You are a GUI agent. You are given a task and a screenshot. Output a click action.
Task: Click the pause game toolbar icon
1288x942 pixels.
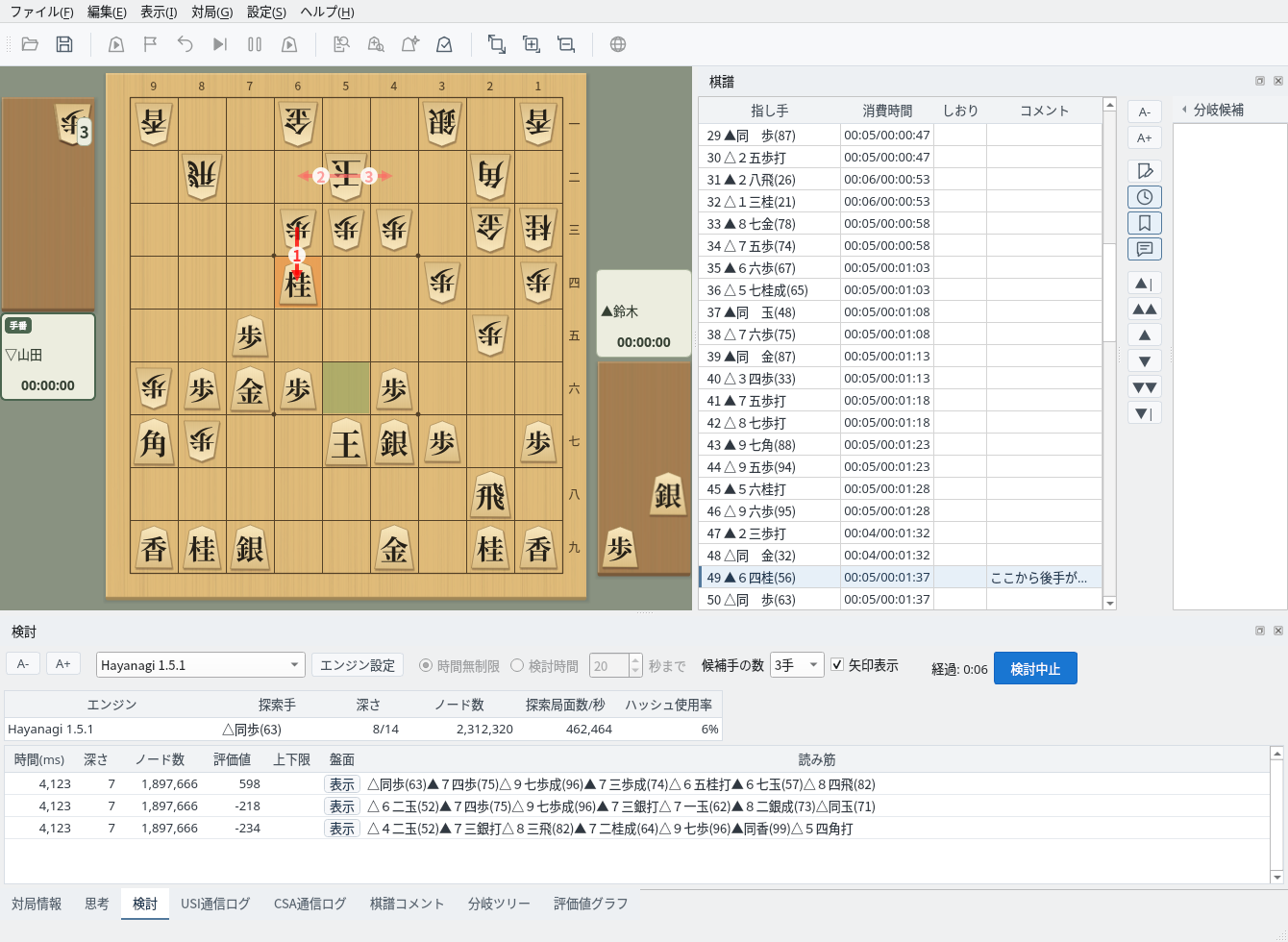(255, 44)
